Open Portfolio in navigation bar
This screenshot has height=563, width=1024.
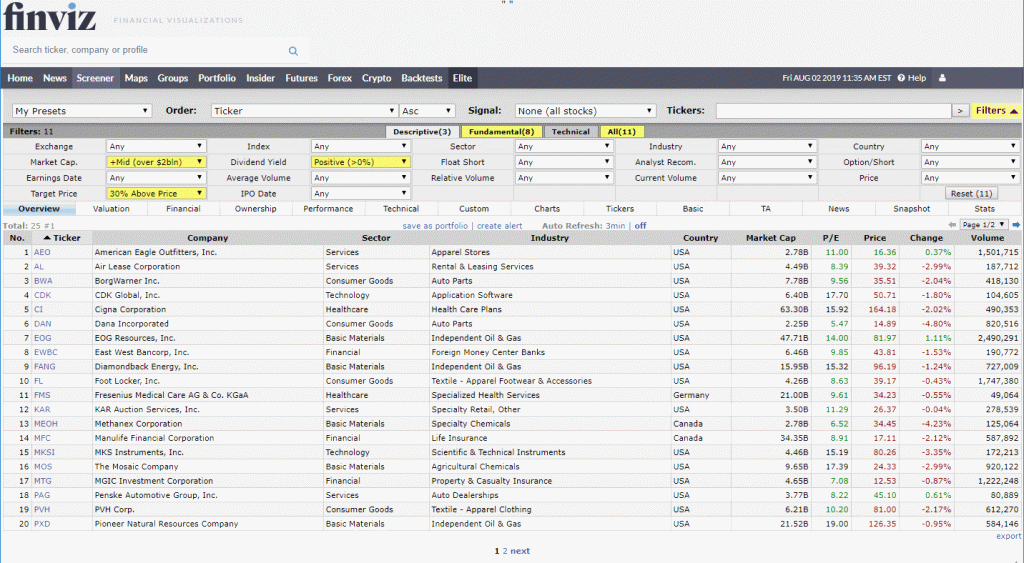pos(217,78)
